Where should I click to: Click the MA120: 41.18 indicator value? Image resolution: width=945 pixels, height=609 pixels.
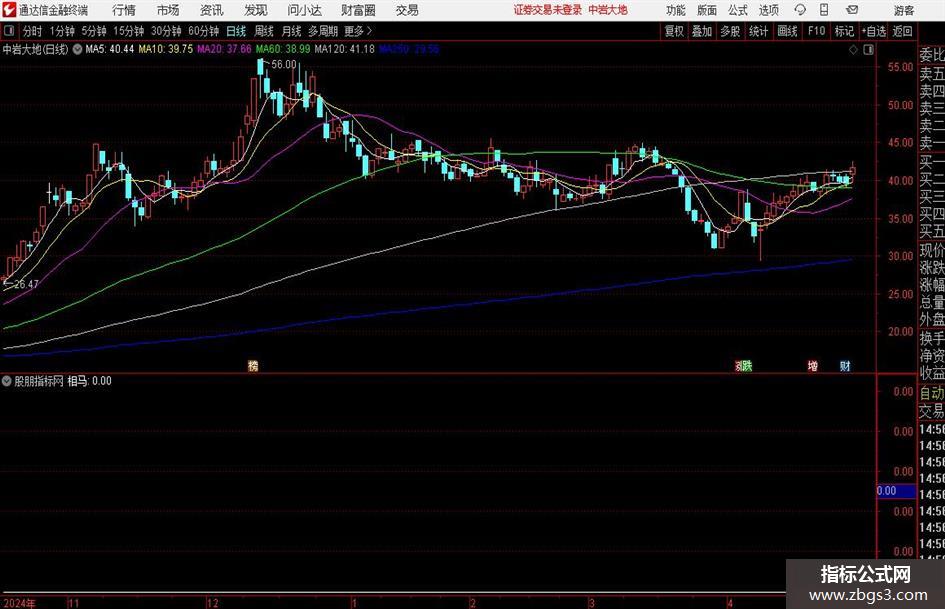point(344,49)
